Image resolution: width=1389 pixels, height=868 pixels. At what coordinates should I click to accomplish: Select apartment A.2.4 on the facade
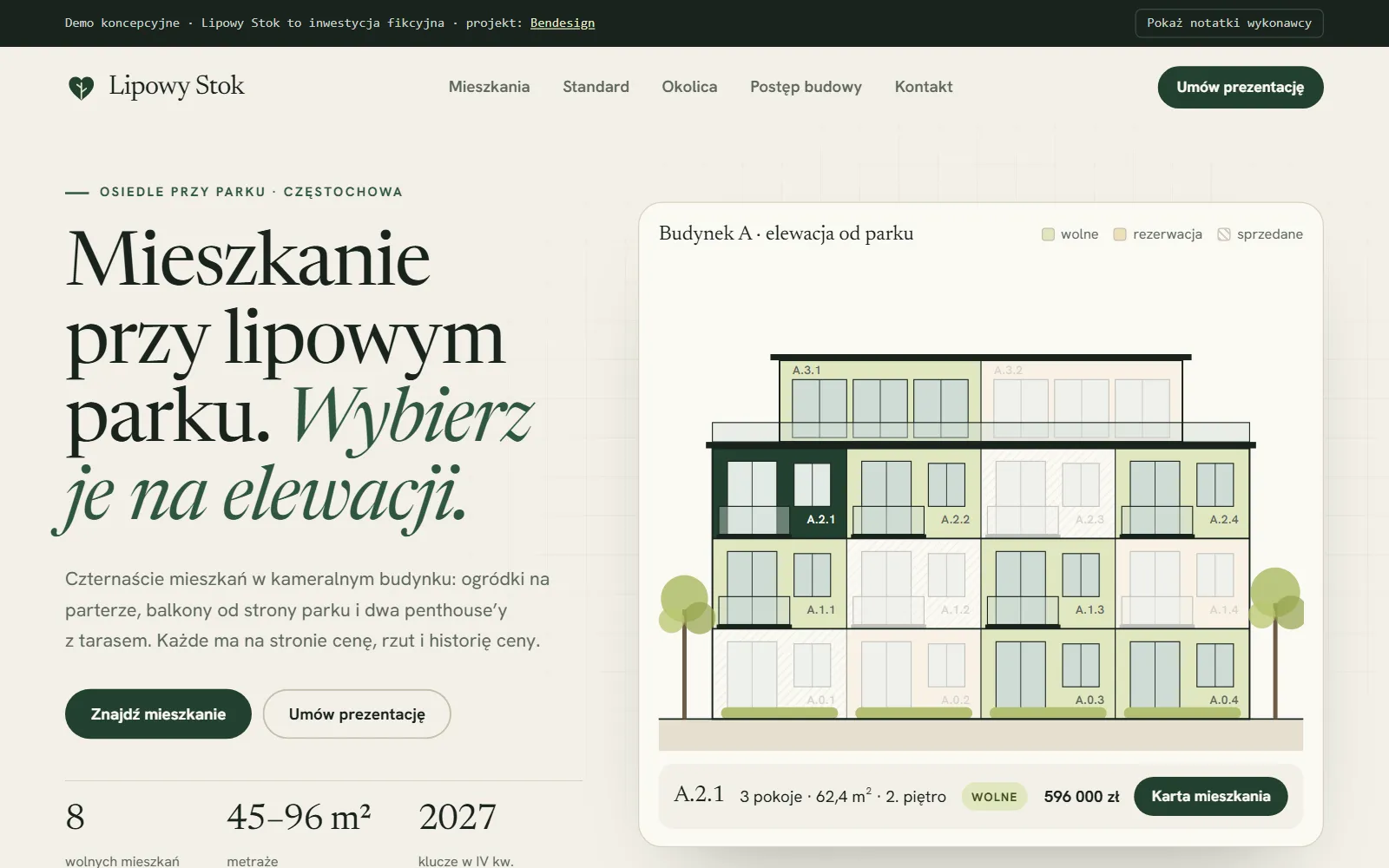(1182, 493)
